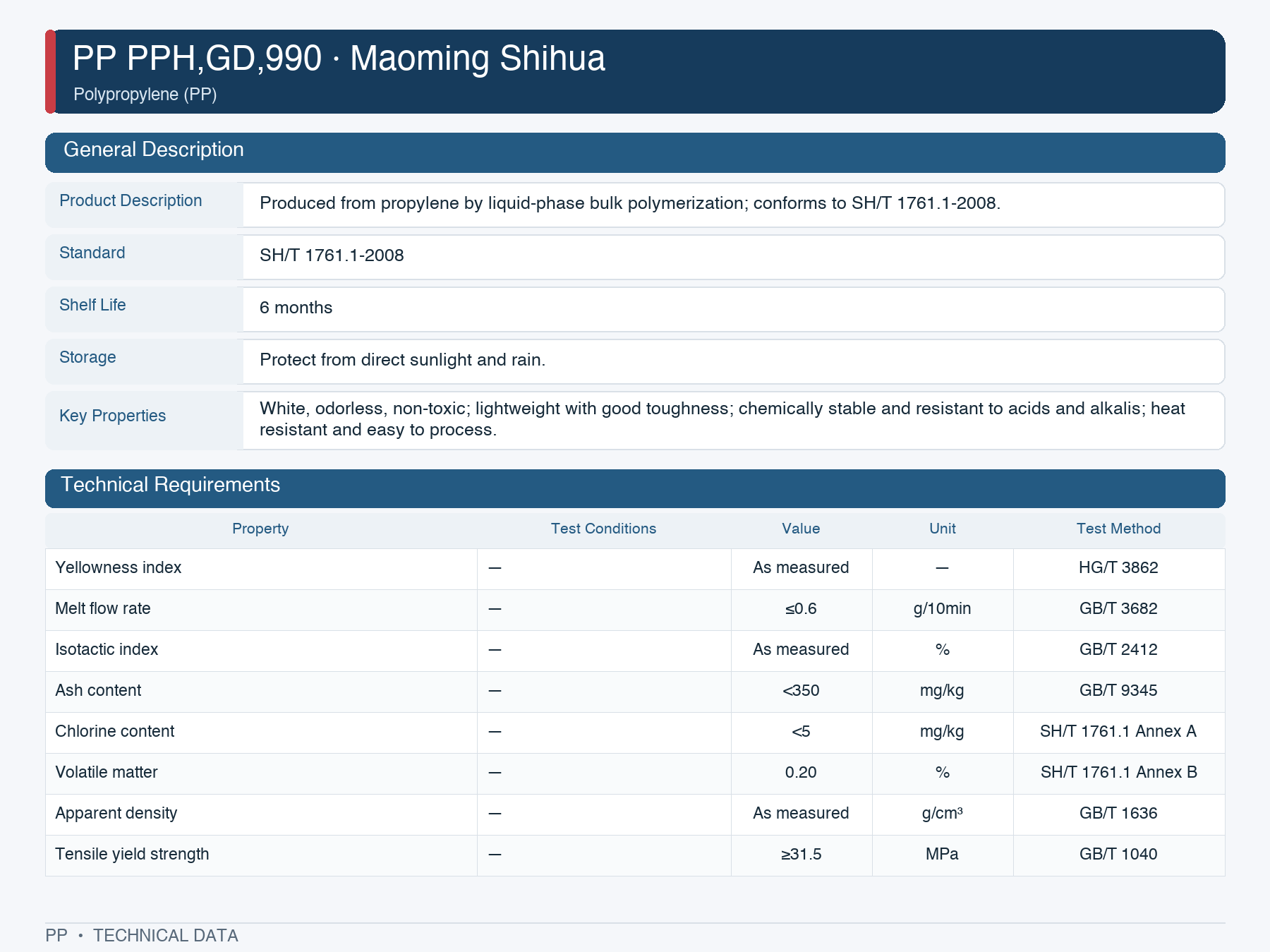Click the Value column header
Screen dimensions: 1270x952
(801, 529)
